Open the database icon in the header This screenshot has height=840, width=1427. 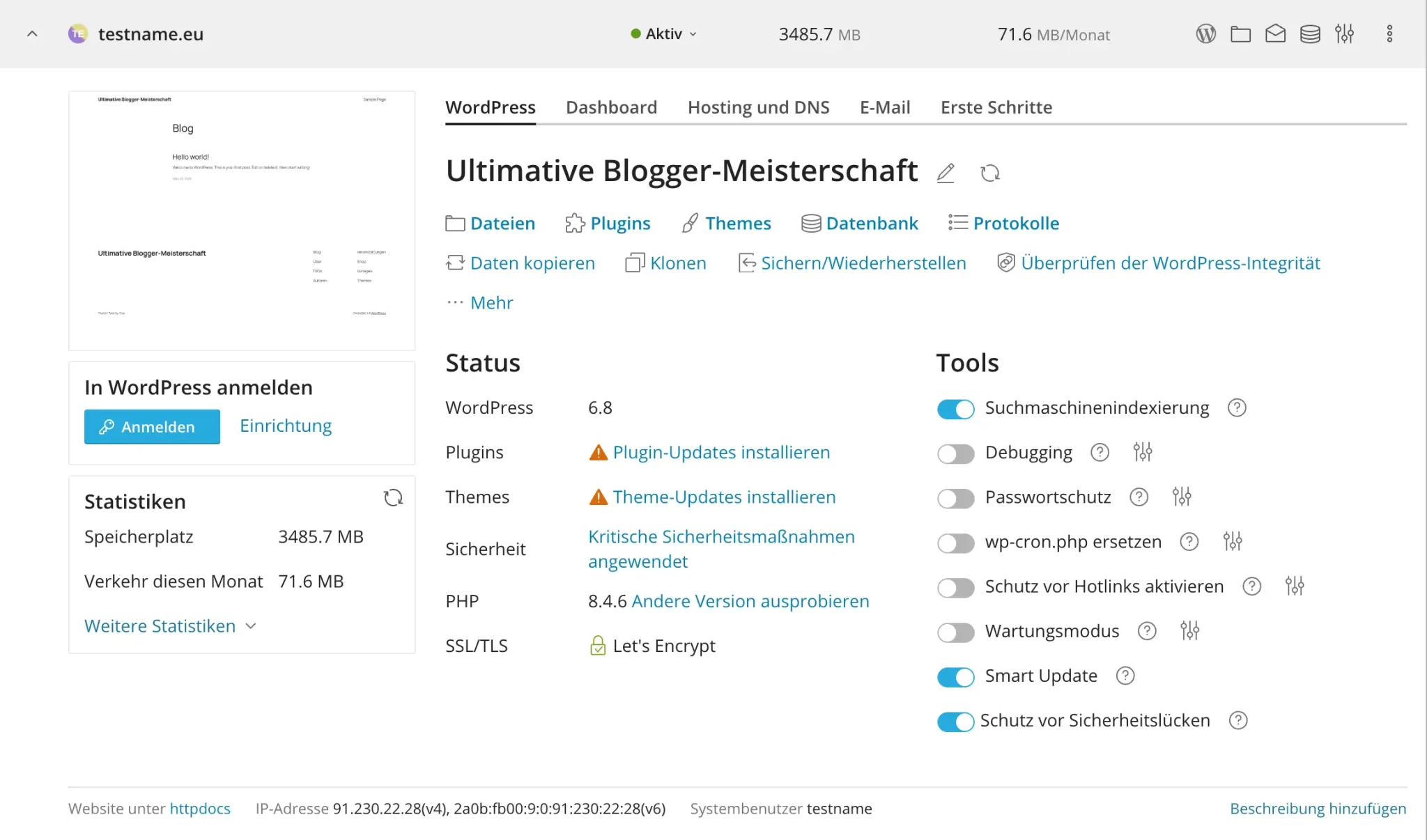coord(1311,33)
